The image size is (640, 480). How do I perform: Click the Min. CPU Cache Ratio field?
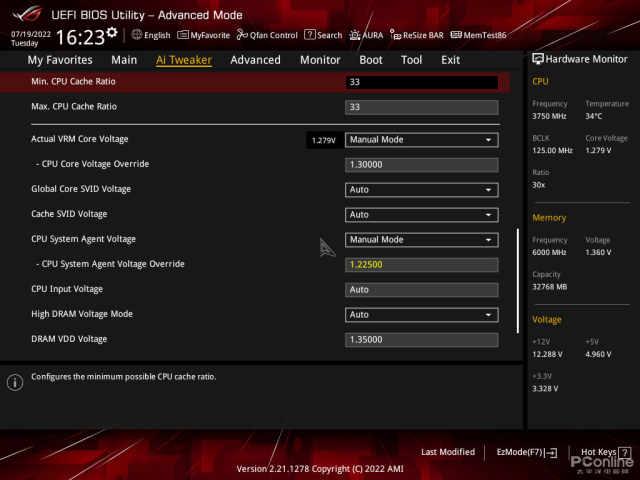(x=422, y=82)
